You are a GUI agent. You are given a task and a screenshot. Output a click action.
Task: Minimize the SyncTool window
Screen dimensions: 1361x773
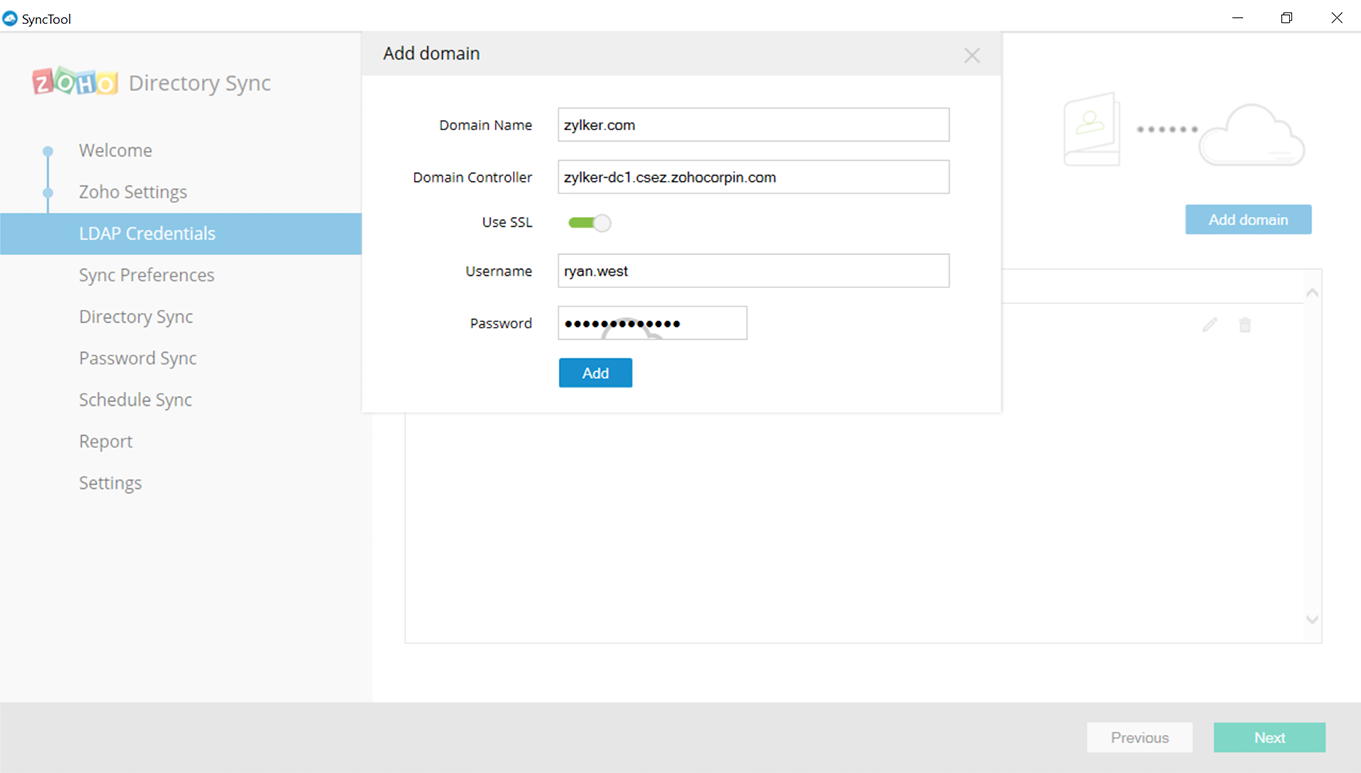1238,18
